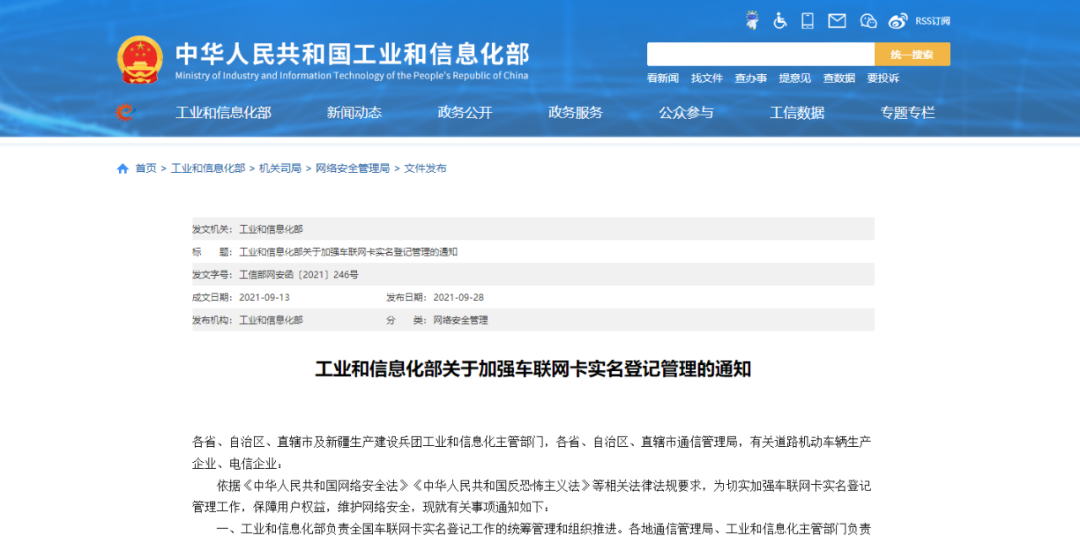Click the 分类 value 网络安全管理
Image resolution: width=1080 pixels, height=543 pixels.
pos(461,320)
